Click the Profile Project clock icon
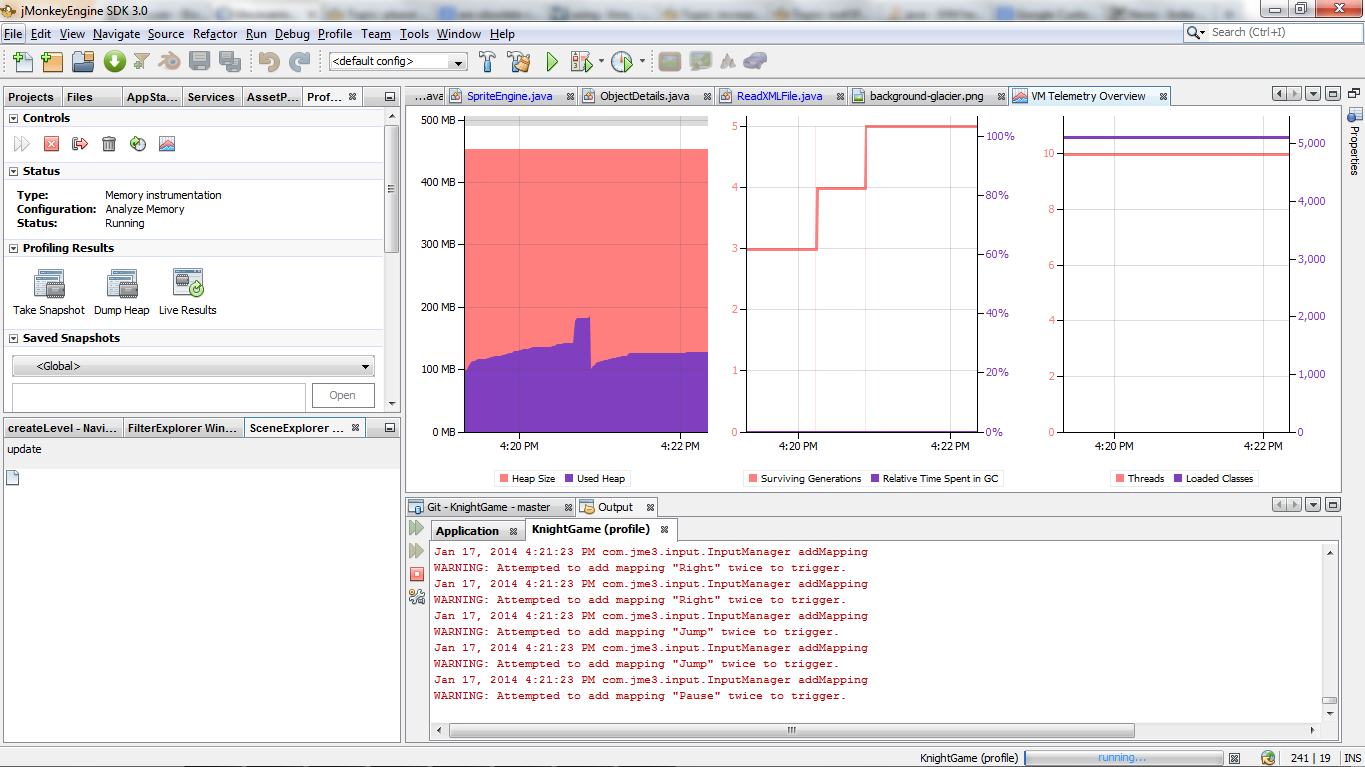This screenshot has width=1365, height=767. [x=622, y=61]
